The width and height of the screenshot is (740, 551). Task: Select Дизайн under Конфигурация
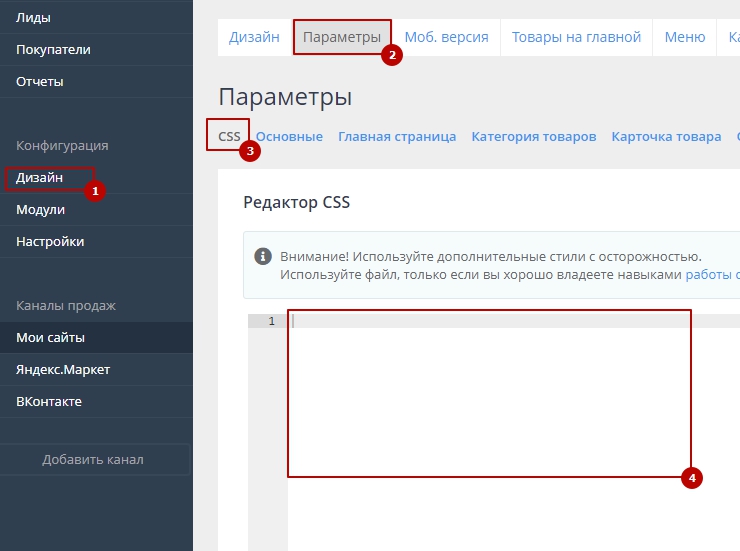point(40,177)
